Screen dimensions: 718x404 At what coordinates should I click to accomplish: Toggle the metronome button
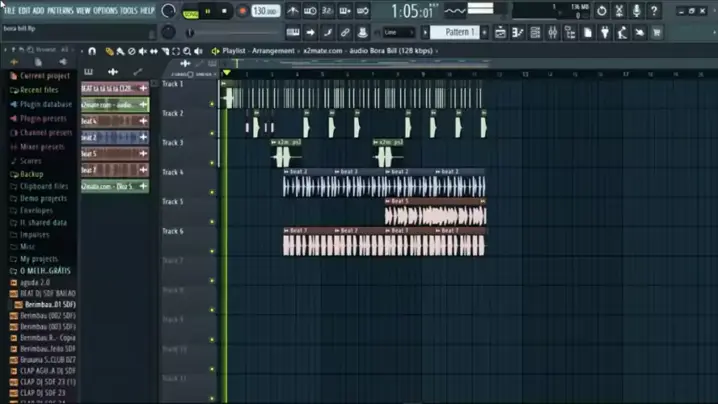tap(293, 11)
